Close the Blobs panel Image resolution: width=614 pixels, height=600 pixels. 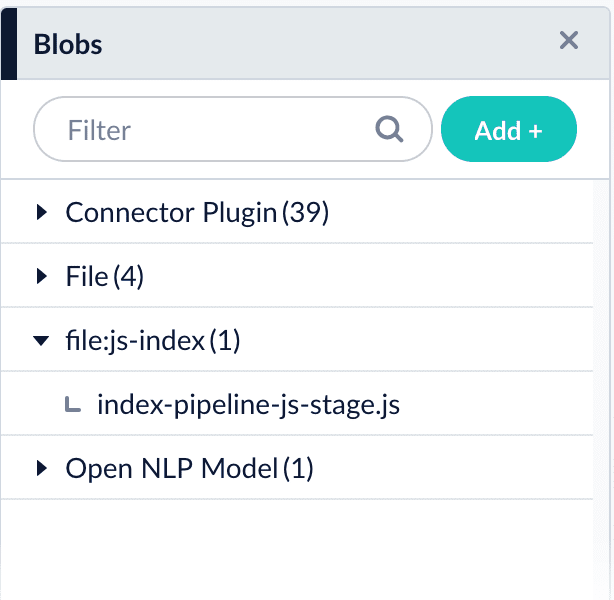569,40
